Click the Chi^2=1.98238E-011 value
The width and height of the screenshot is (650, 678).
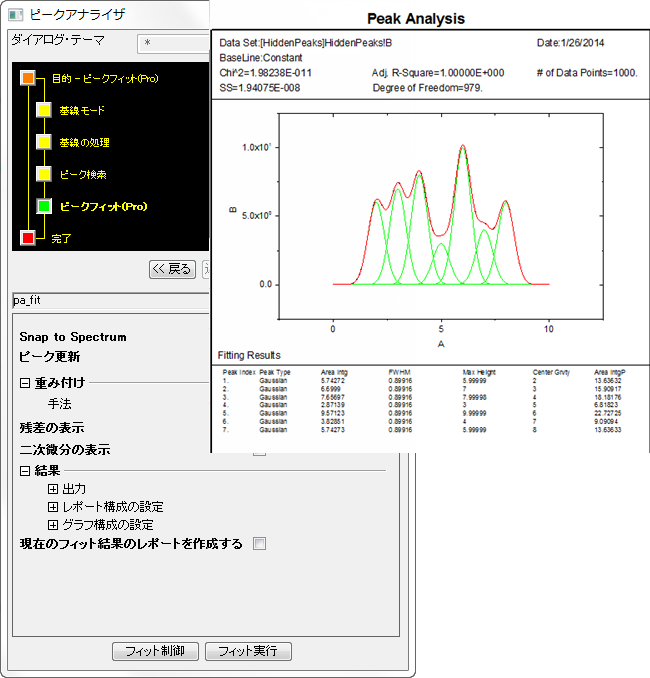tap(266, 73)
